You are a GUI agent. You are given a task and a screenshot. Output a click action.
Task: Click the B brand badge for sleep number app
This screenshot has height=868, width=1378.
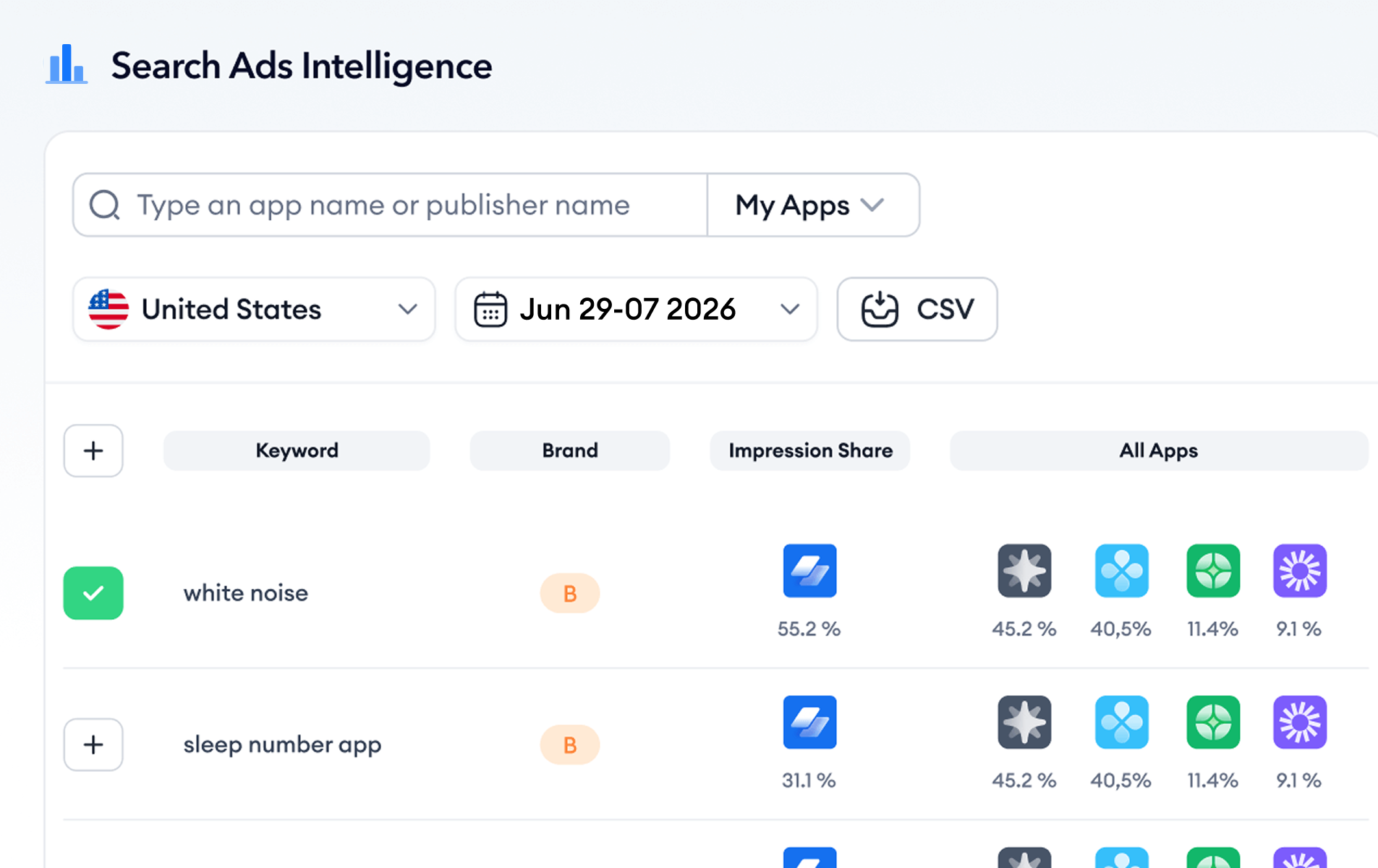[570, 744]
